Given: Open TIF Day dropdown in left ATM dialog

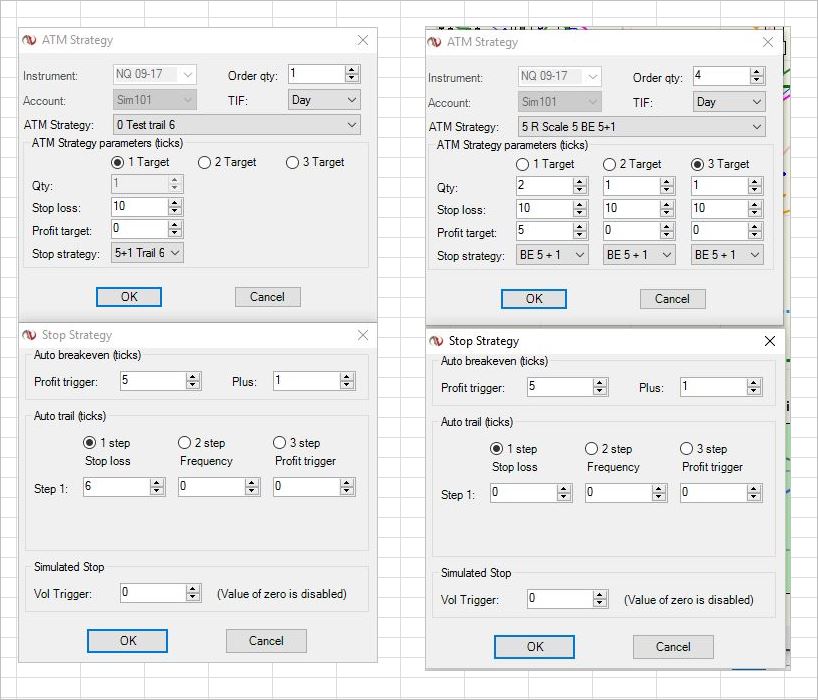Looking at the screenshot, I should pyautogui.click(x=323, y=100).
